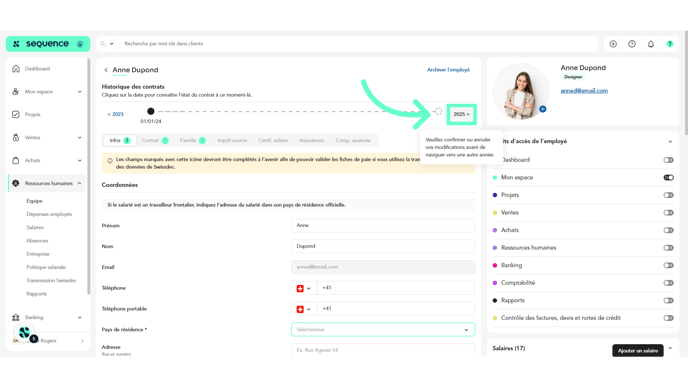Toggle Comptabilité access switch
The image size is (688, 387).
668,283
